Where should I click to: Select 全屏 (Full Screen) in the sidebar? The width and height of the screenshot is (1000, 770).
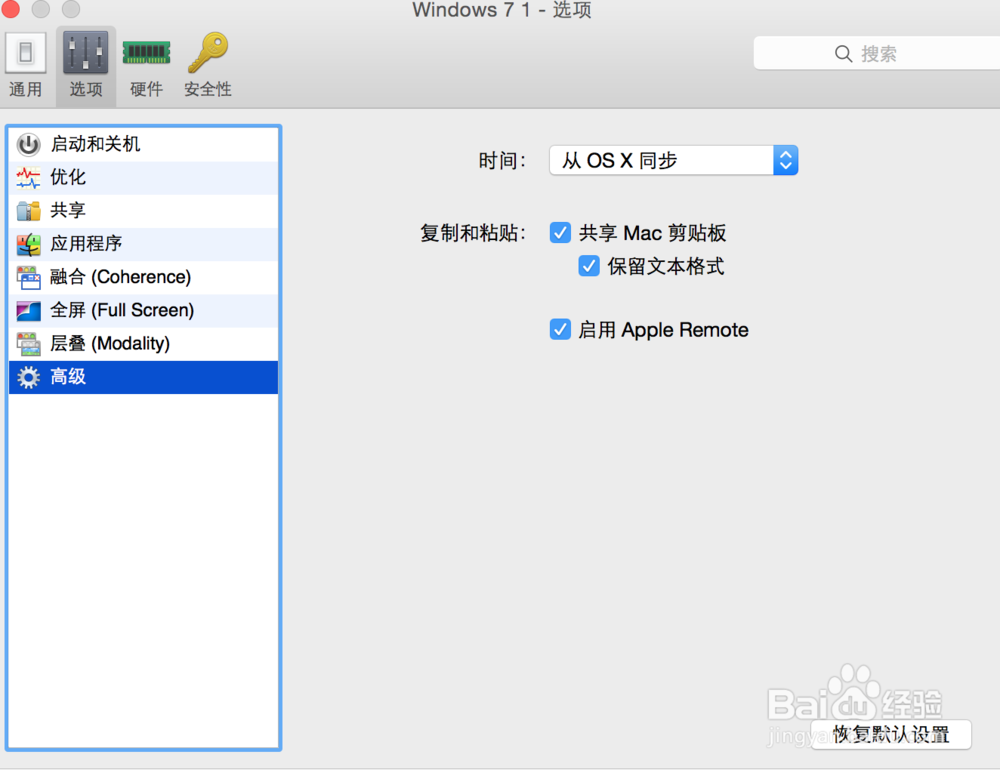pyautogui.click(x=143, y=311)
